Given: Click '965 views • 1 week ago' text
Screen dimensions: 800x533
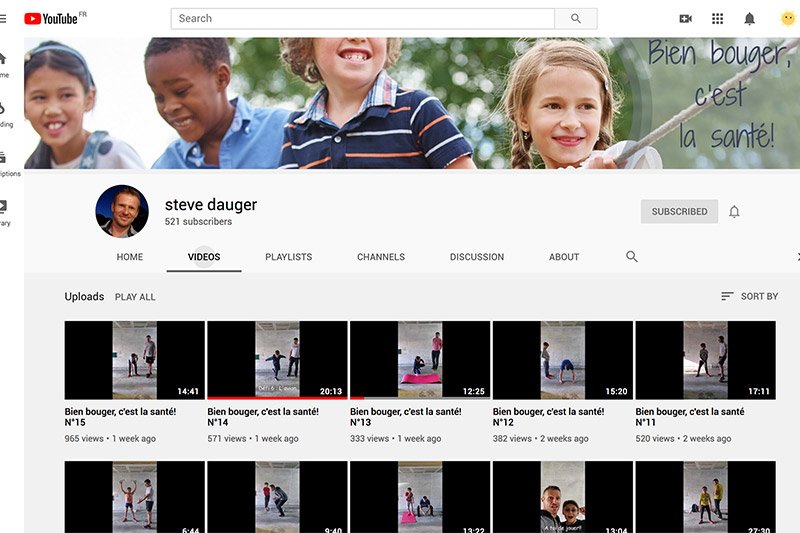Looking at the screenshot, I should [x=110, y=439].
